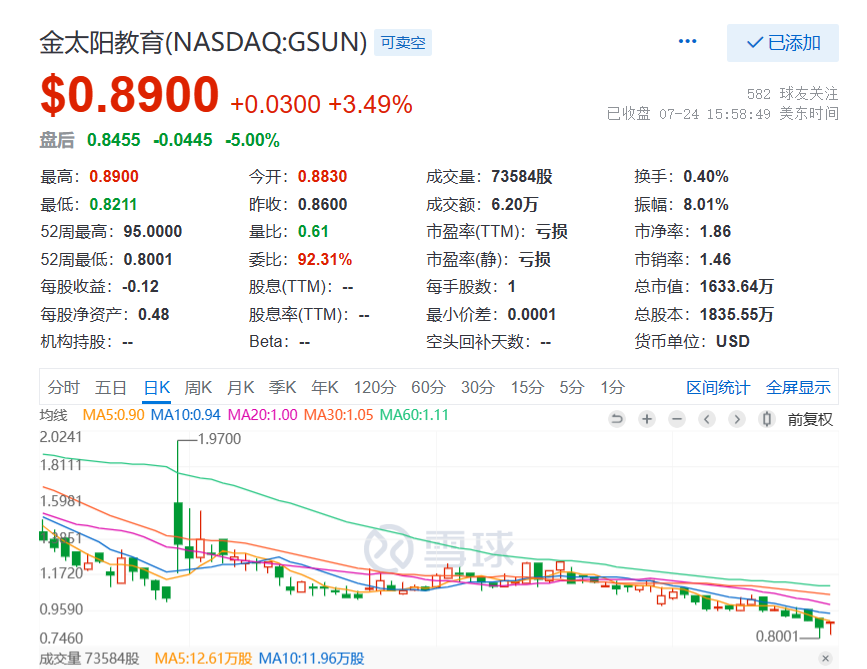Click the volume MA5:12.61万股 label

(203, 658)
